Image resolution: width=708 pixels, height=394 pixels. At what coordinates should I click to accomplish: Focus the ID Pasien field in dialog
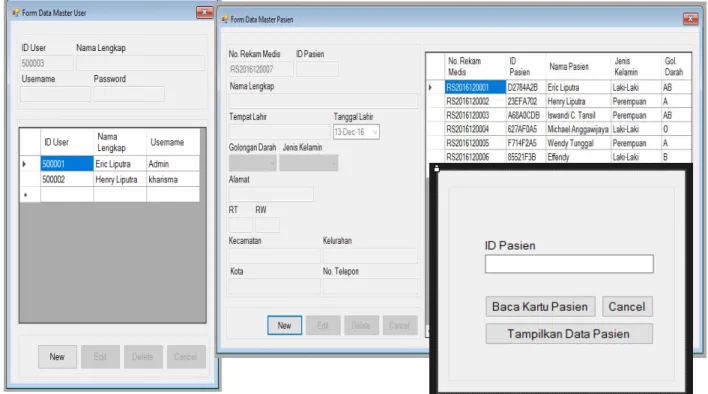pyautogui.click(x=569, y=264)
